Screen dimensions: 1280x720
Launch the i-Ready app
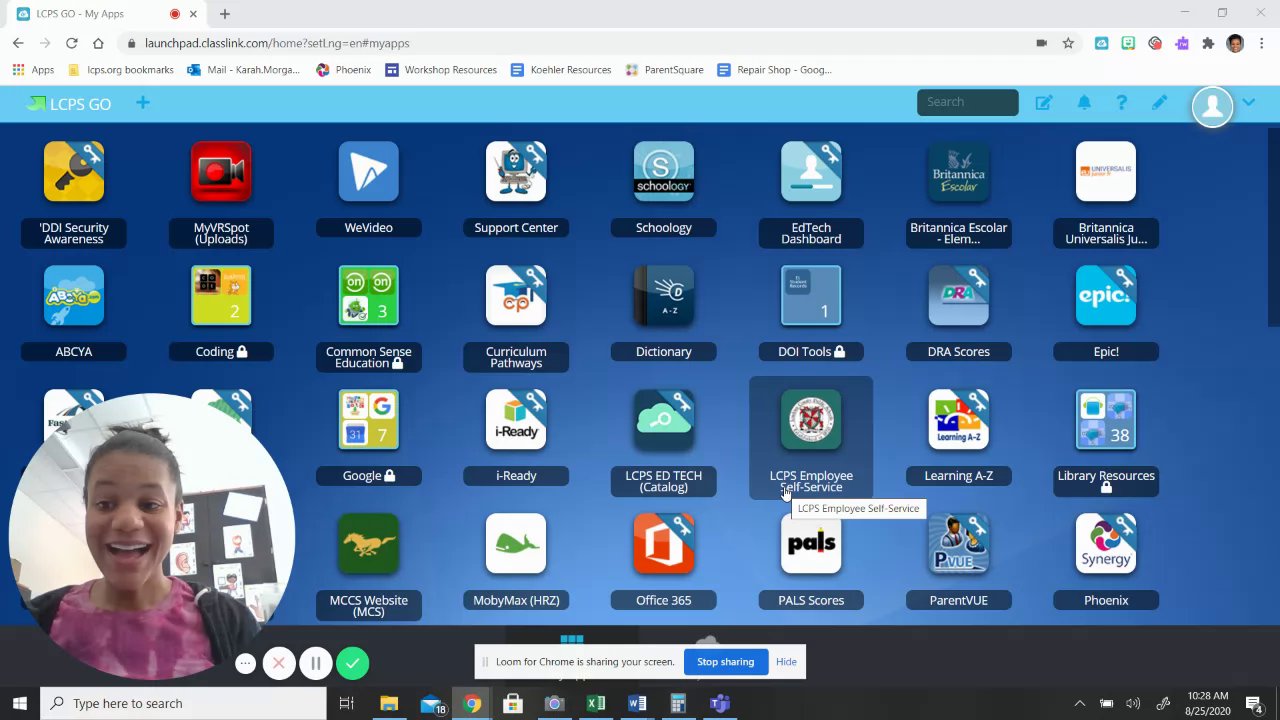(x=516, y=420)
